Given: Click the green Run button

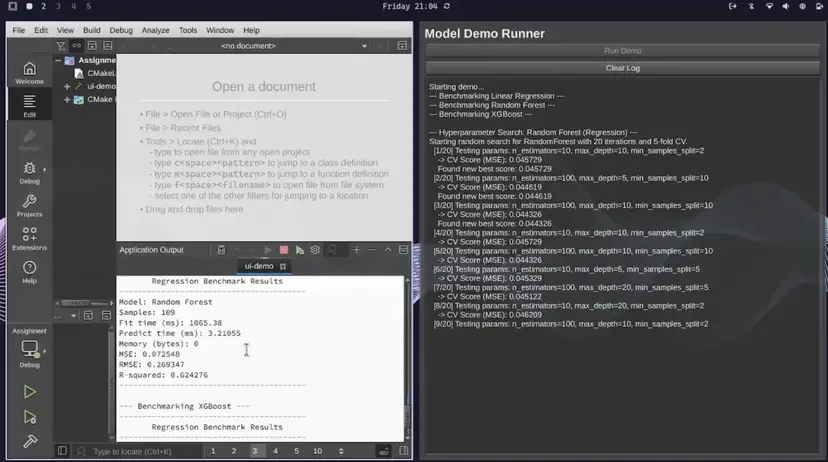Looking at the screenshot, I should [x=30, y=392].
